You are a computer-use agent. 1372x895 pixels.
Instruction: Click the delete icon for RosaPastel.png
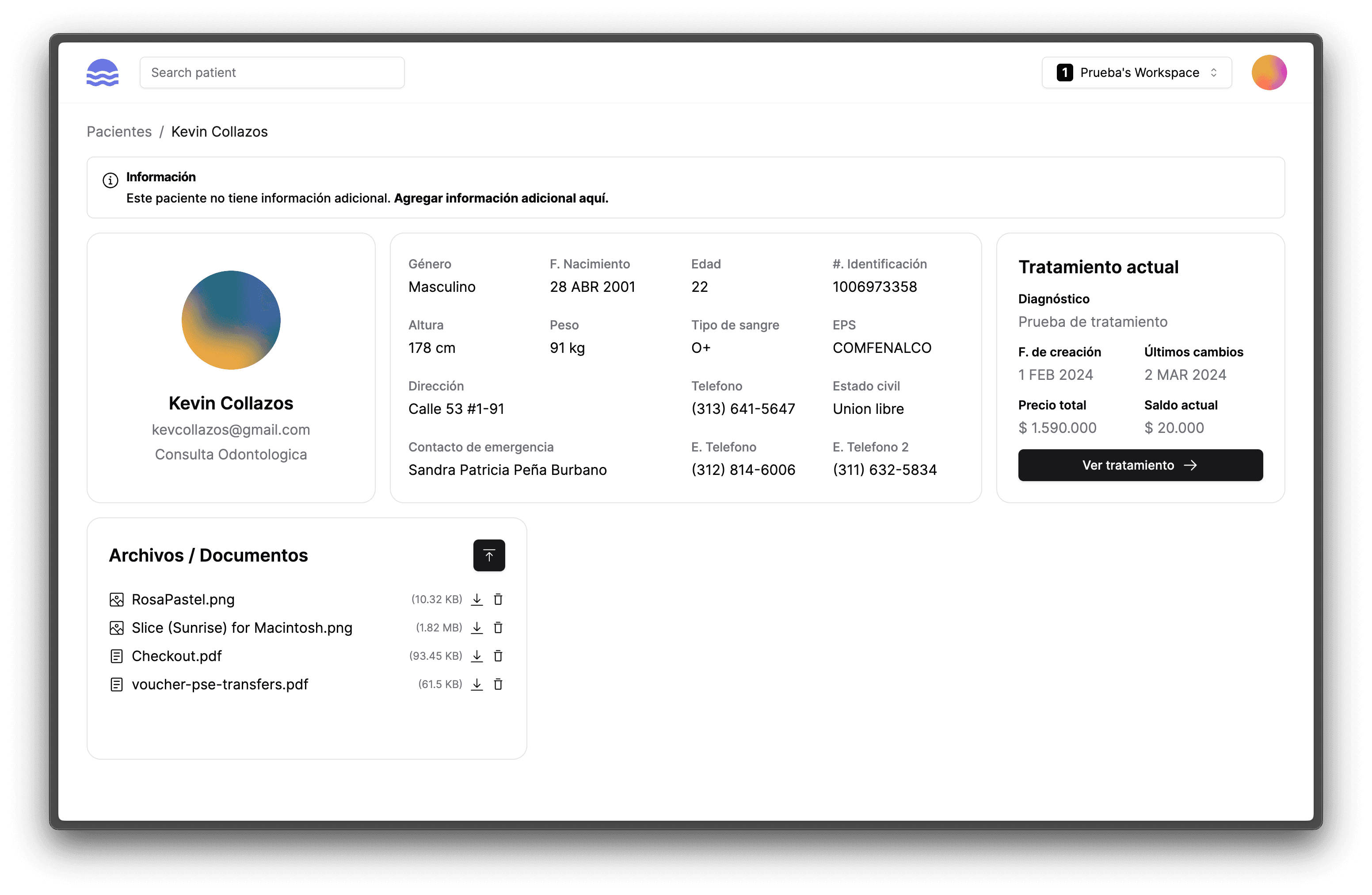coord(500,599)
